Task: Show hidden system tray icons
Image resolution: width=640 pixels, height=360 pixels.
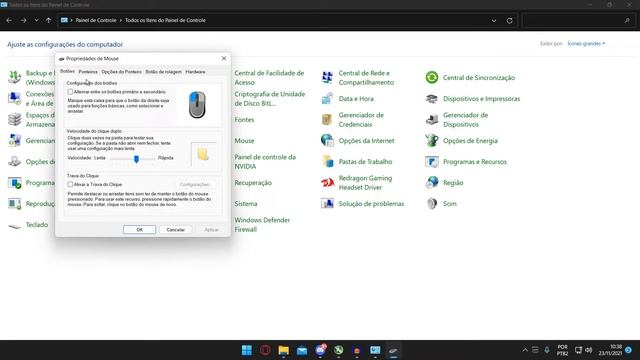Action: (525, 350)
